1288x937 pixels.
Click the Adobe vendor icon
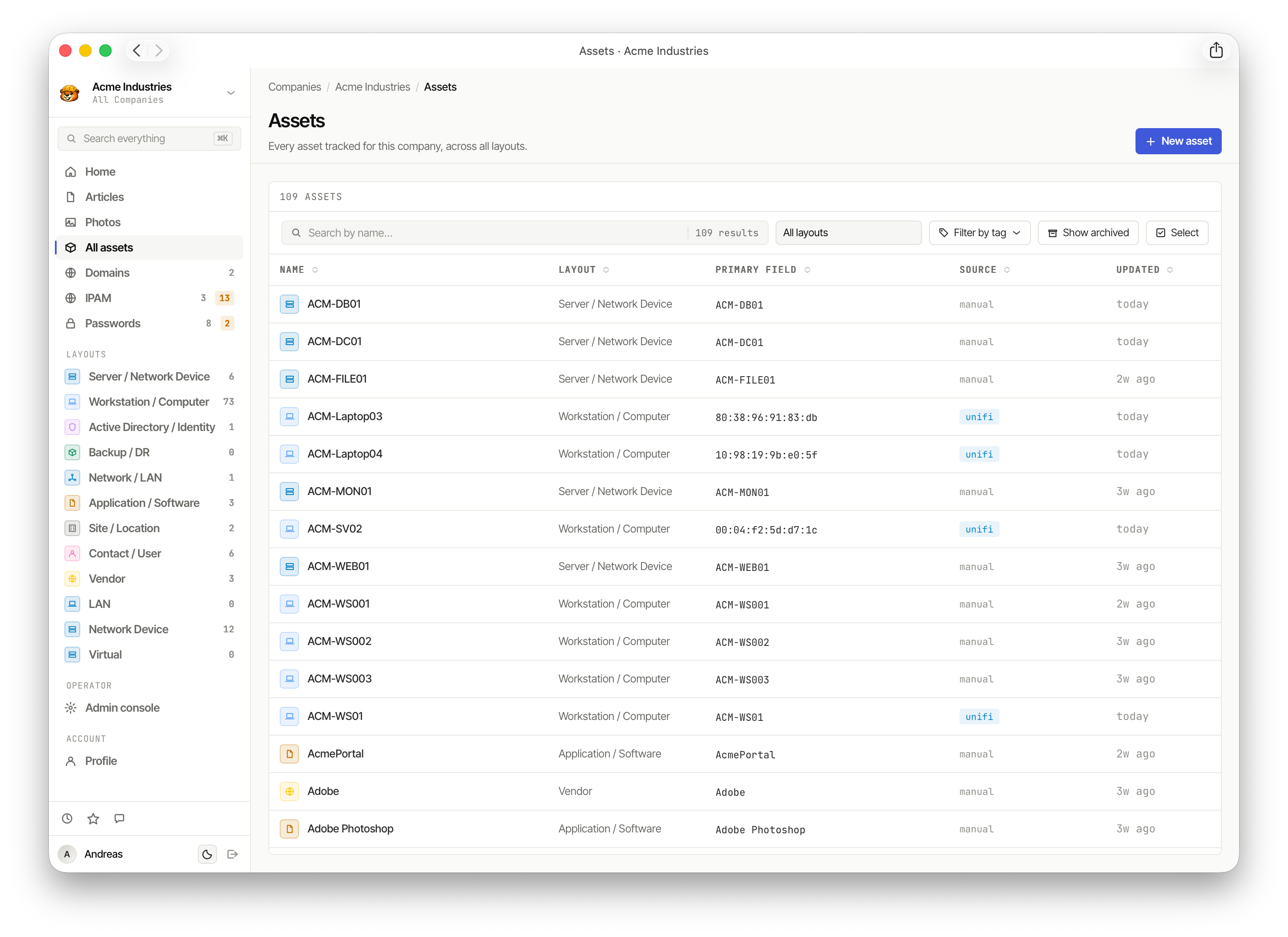tap(290, 791)
